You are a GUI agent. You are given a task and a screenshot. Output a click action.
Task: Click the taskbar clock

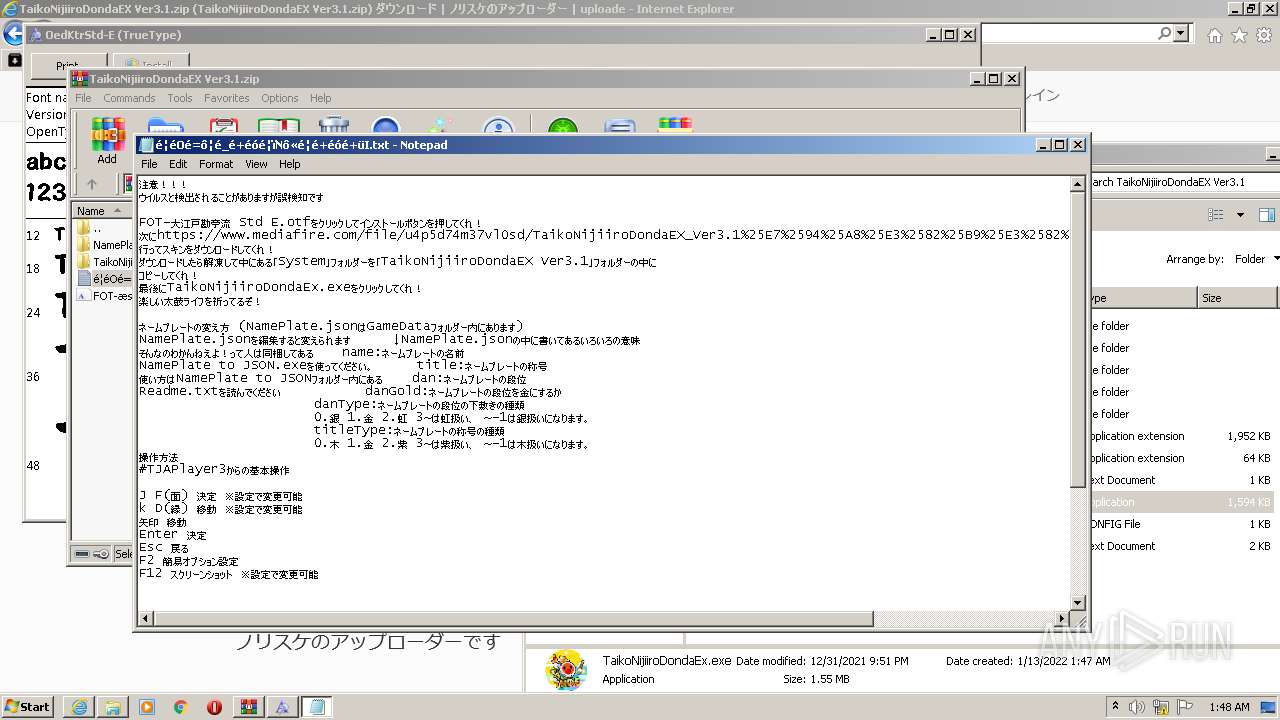click(x=1229, y=707)
